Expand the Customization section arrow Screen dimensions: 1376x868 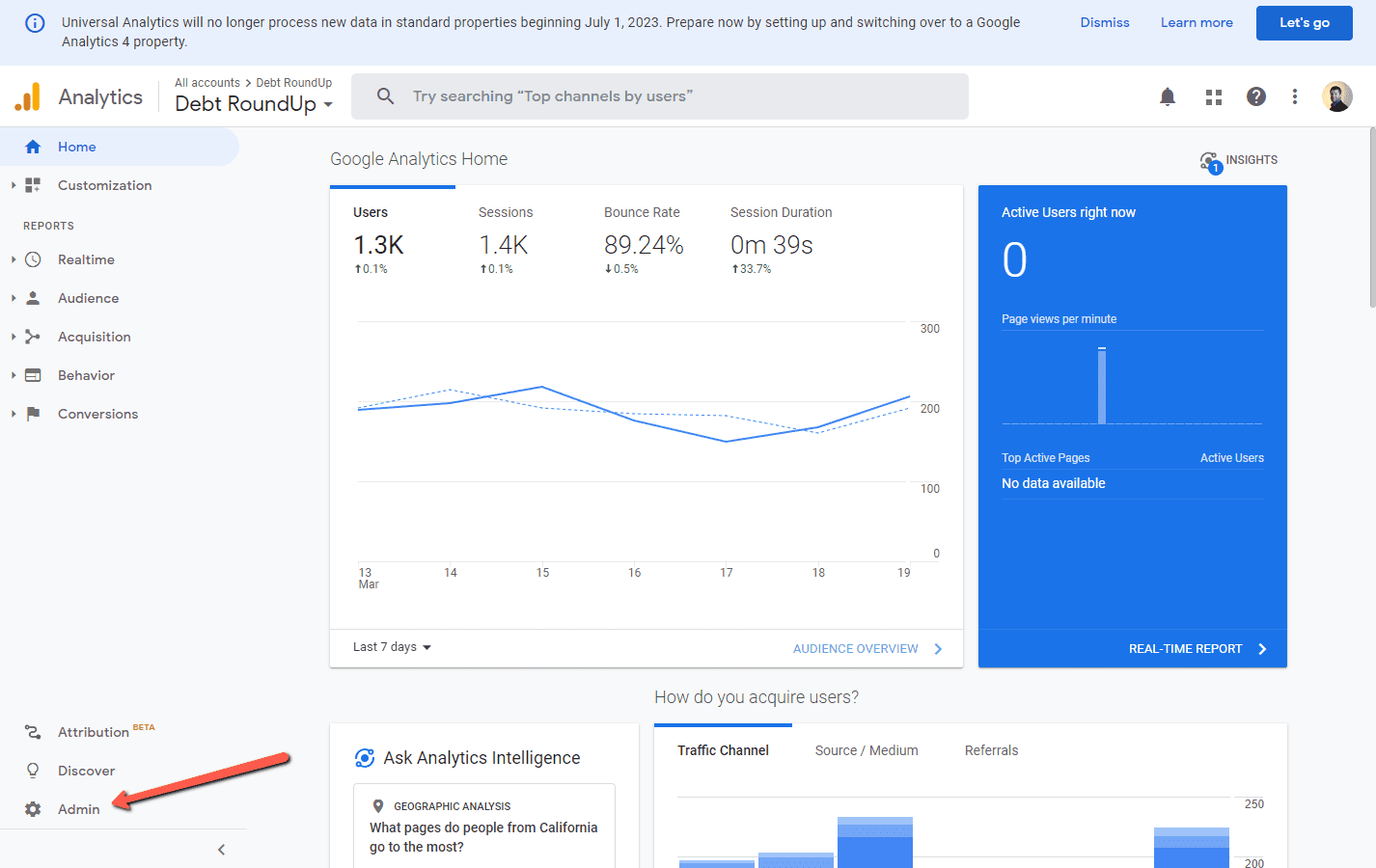point(14,185)
